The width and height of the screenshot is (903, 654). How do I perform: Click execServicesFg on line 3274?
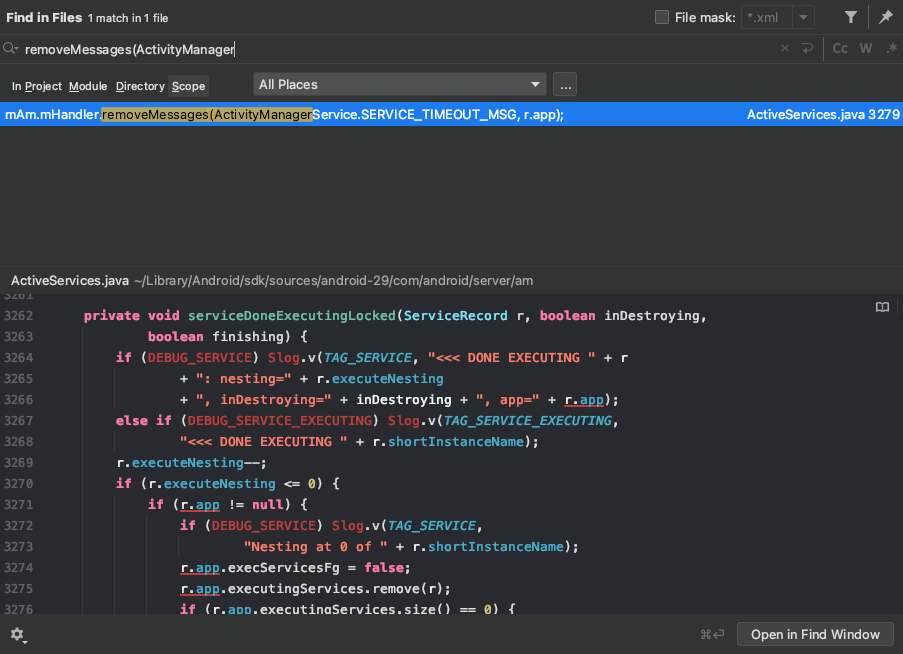coord(283,568)
